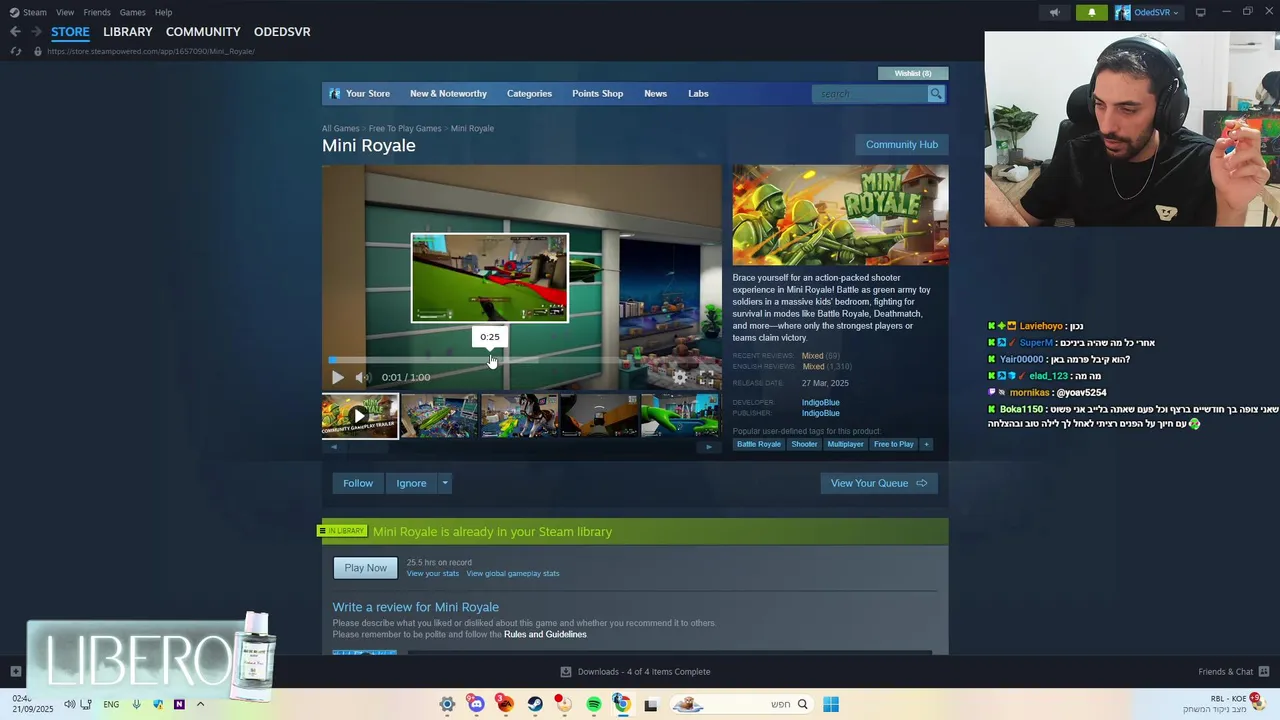
Task: Open Friends & Chat
Action: 1234,672
